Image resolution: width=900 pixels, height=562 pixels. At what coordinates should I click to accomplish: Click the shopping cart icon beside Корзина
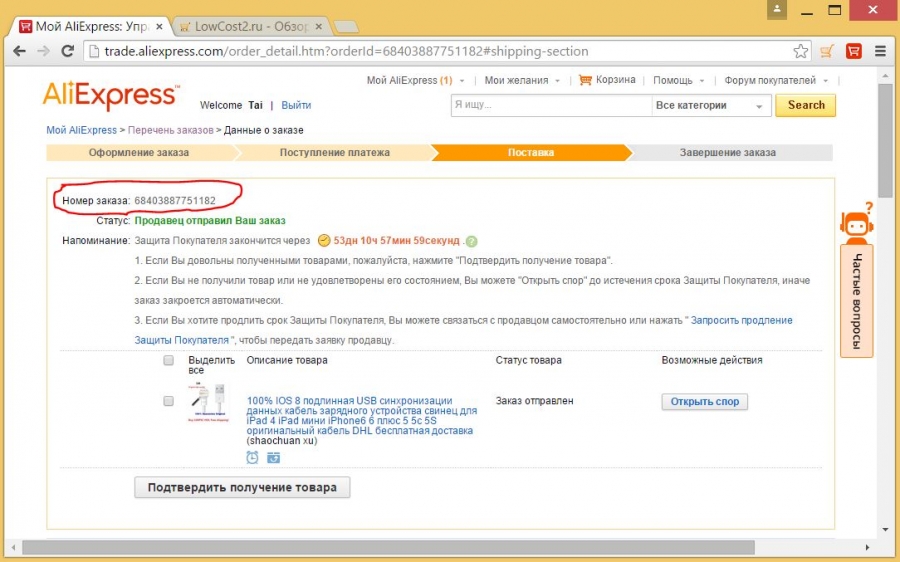click(585, 80)
